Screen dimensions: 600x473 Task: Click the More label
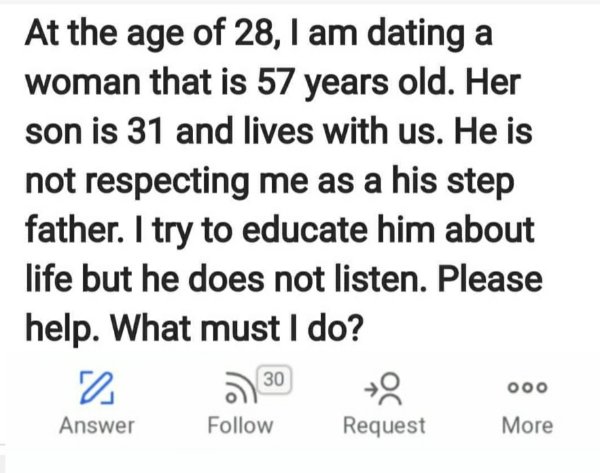(x=527, y=426)
